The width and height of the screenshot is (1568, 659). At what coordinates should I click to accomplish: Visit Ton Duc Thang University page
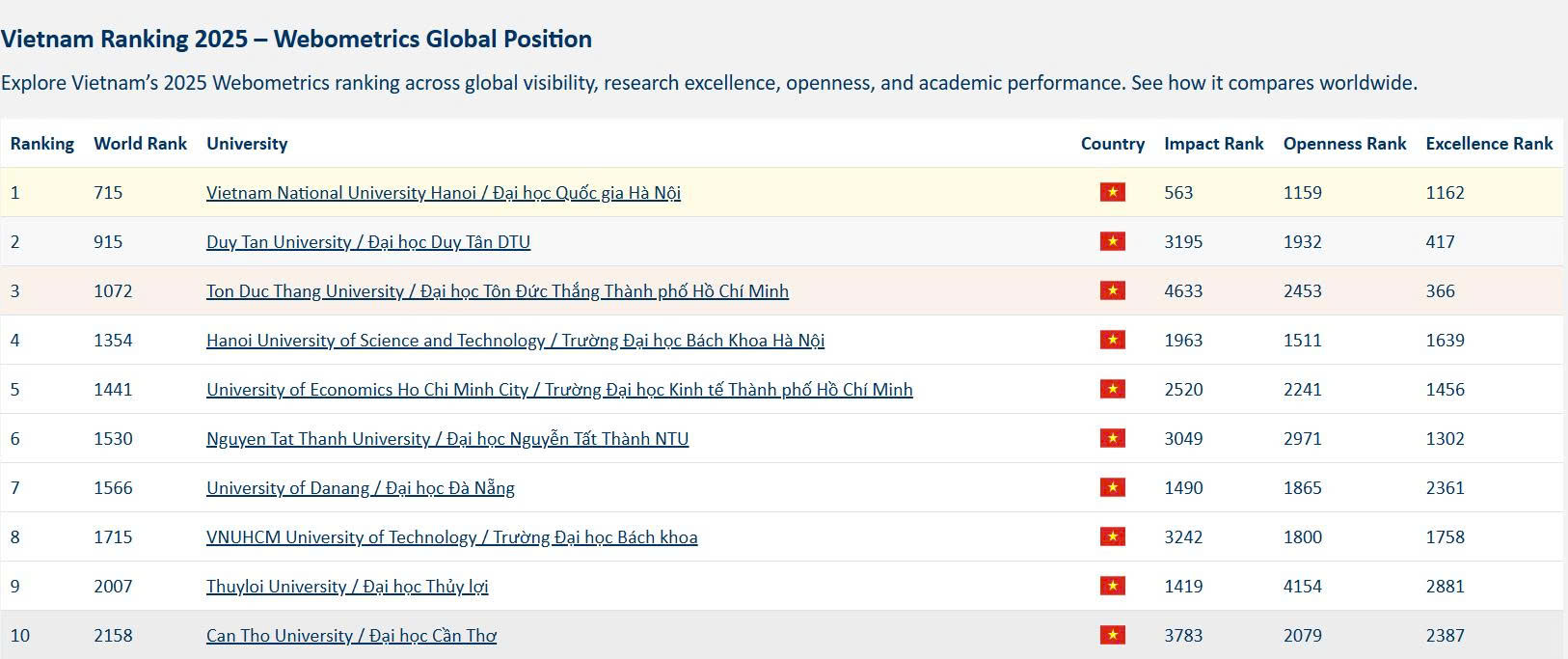point(497,291)
